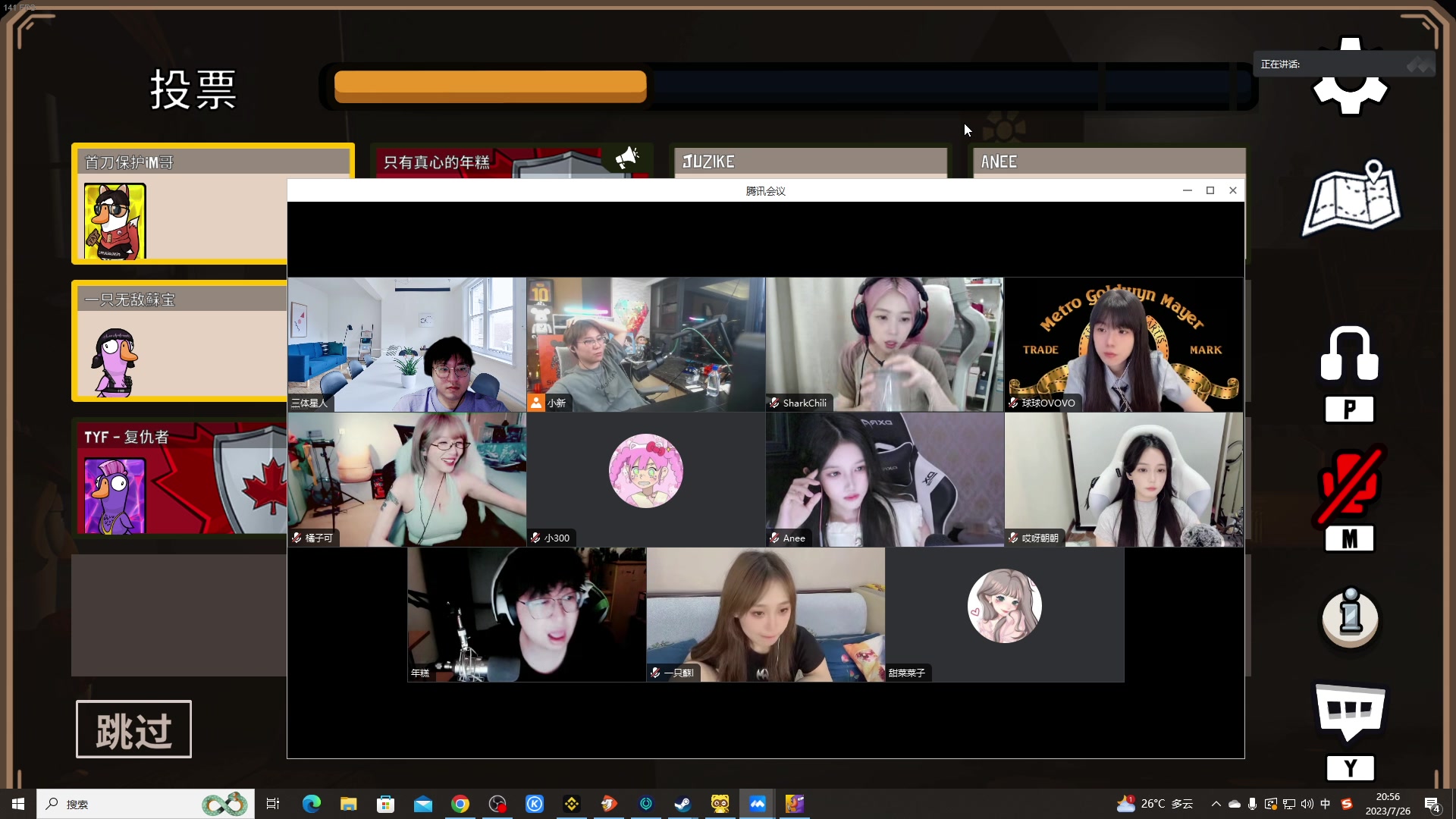Open Google Chrome from taskbar
Screen dimensions: 1456x819
(x=460, y=804)
